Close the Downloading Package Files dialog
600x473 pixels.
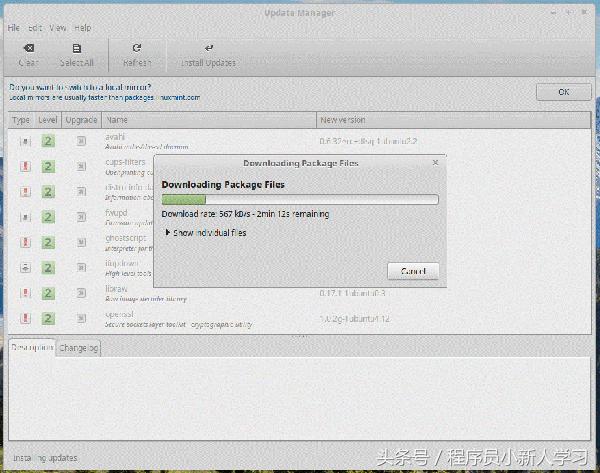pos(435,163)
